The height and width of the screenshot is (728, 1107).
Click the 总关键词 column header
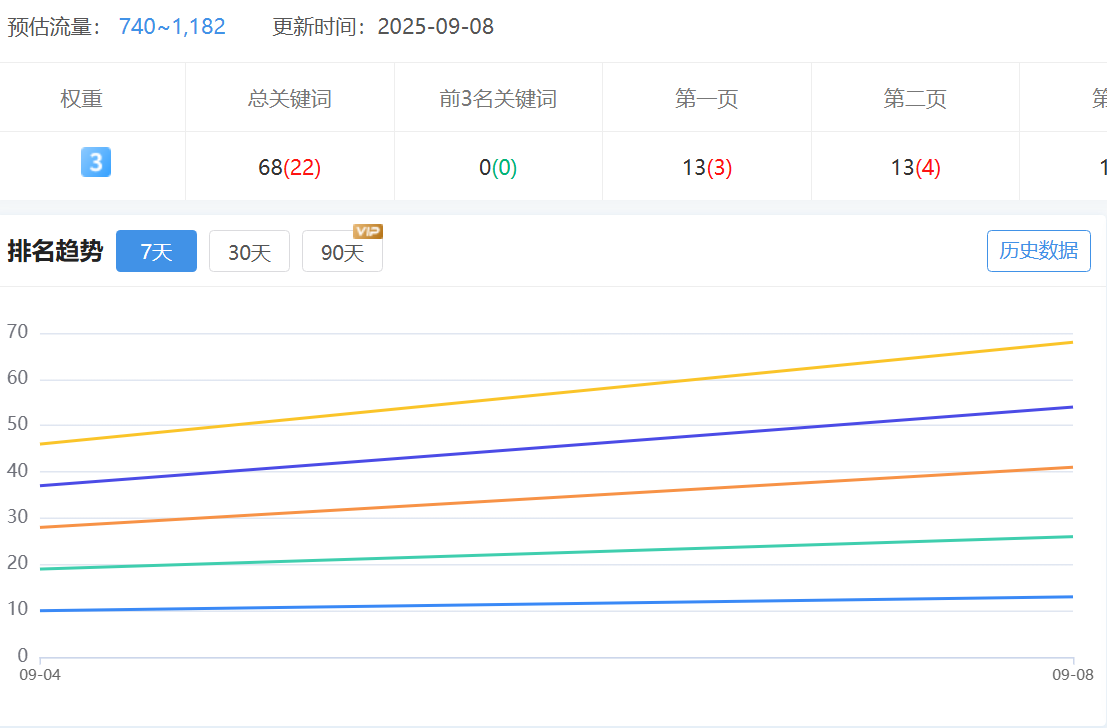click(x=289, y=99)
